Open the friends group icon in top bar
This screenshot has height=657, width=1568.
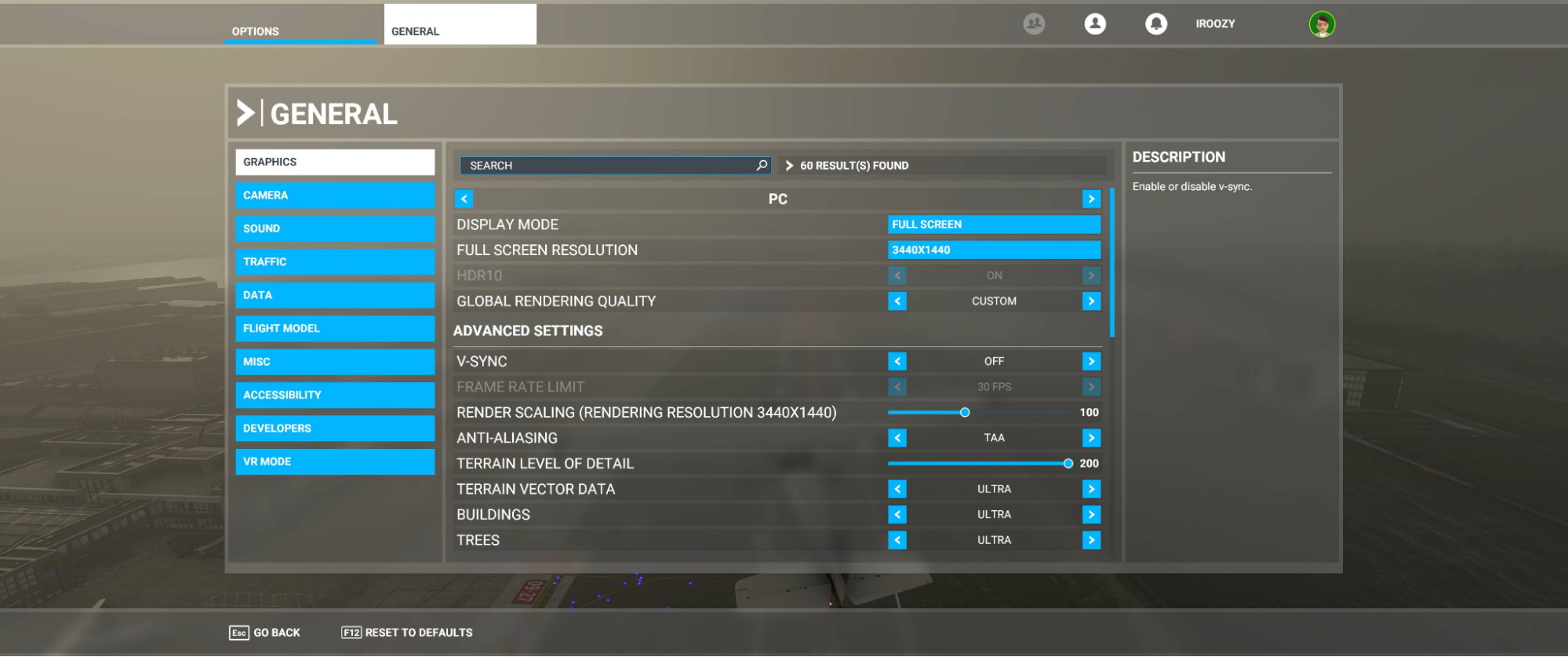pos(1034,24)
